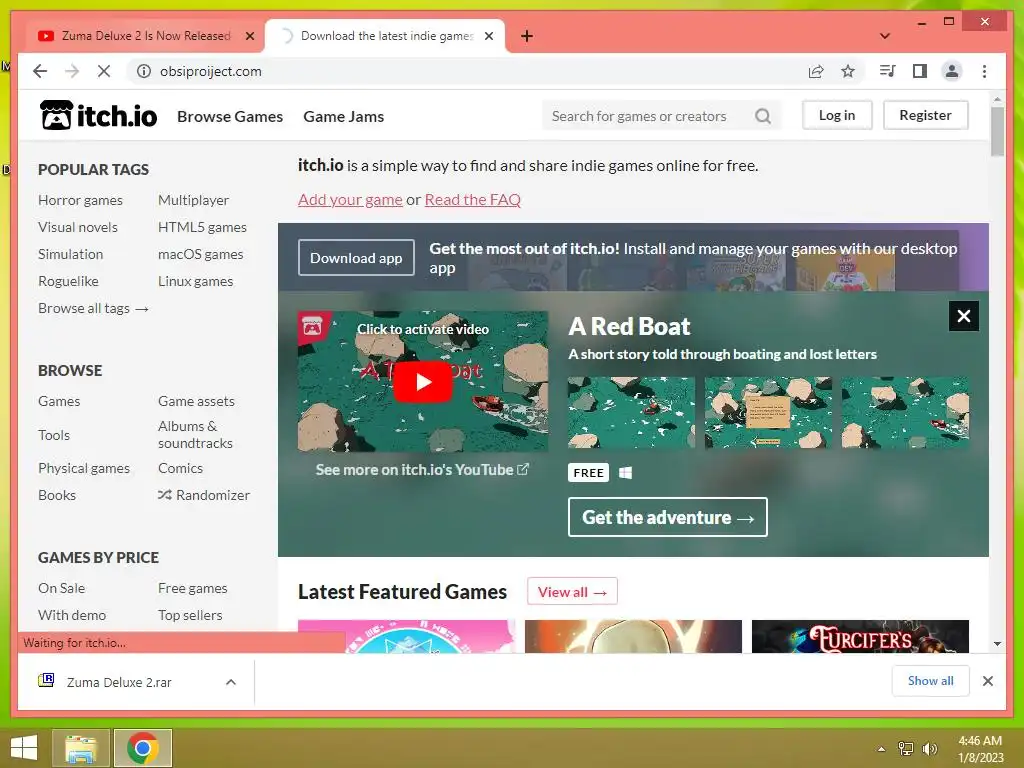Click the Chrome taskbar icon

(143, 748)
